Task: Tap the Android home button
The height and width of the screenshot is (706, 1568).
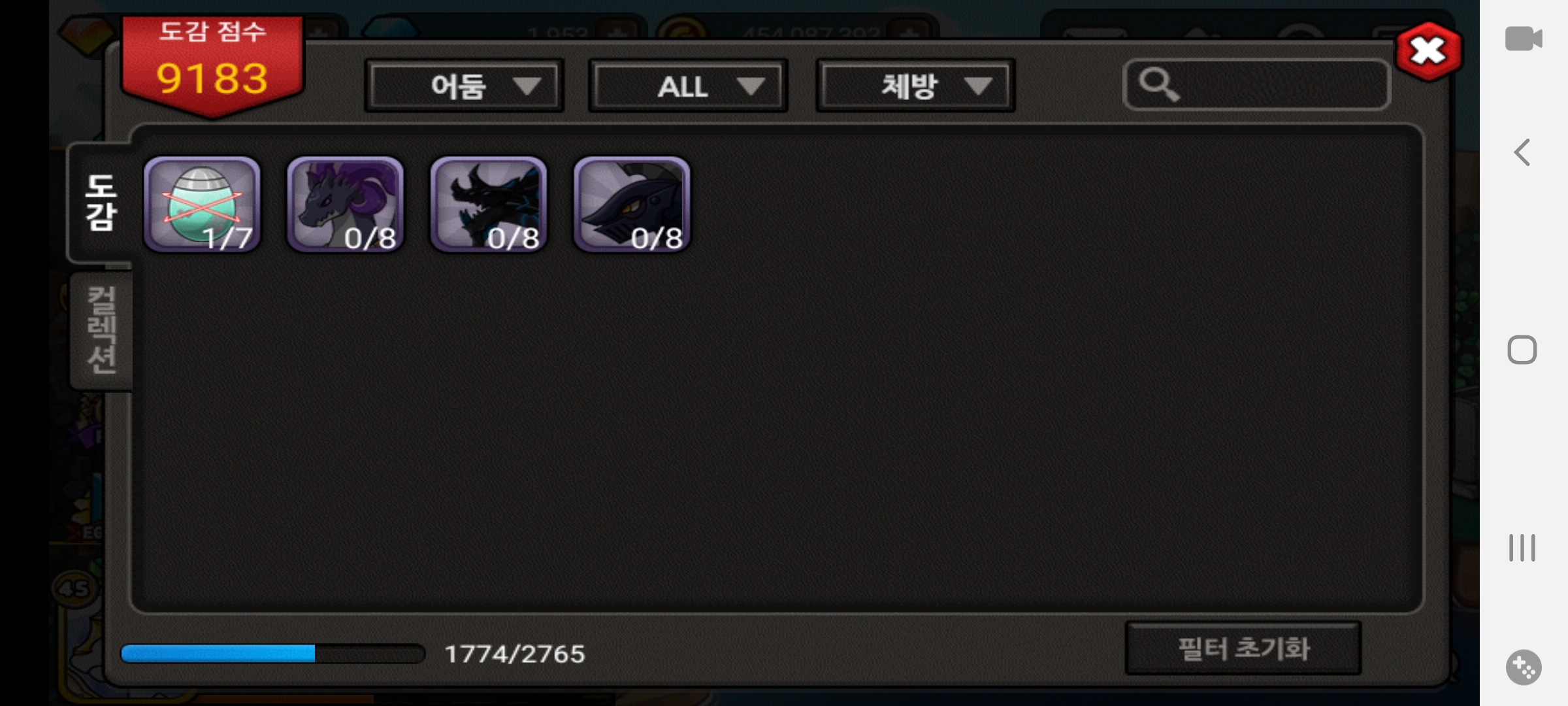Action: pyautogui.click(x=1522, y=350)
